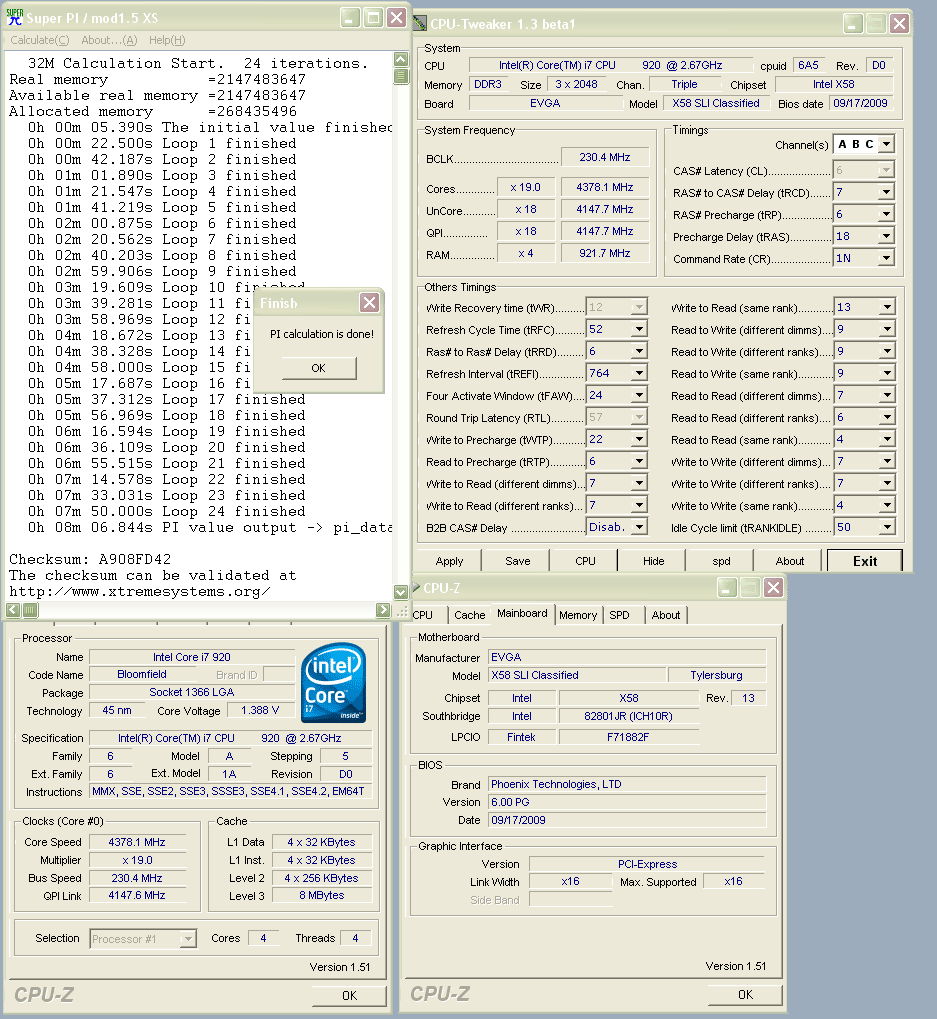
Task: Expand the B2B CAS# Delay dropdown
Action: [x=639, y=527]
